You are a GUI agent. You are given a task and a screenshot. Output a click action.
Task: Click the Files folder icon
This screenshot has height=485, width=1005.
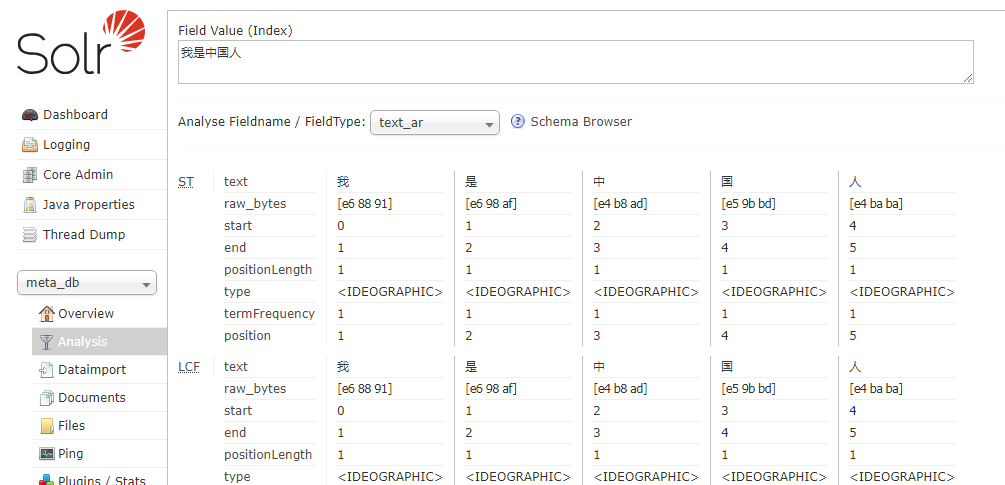tap(46, 426)
